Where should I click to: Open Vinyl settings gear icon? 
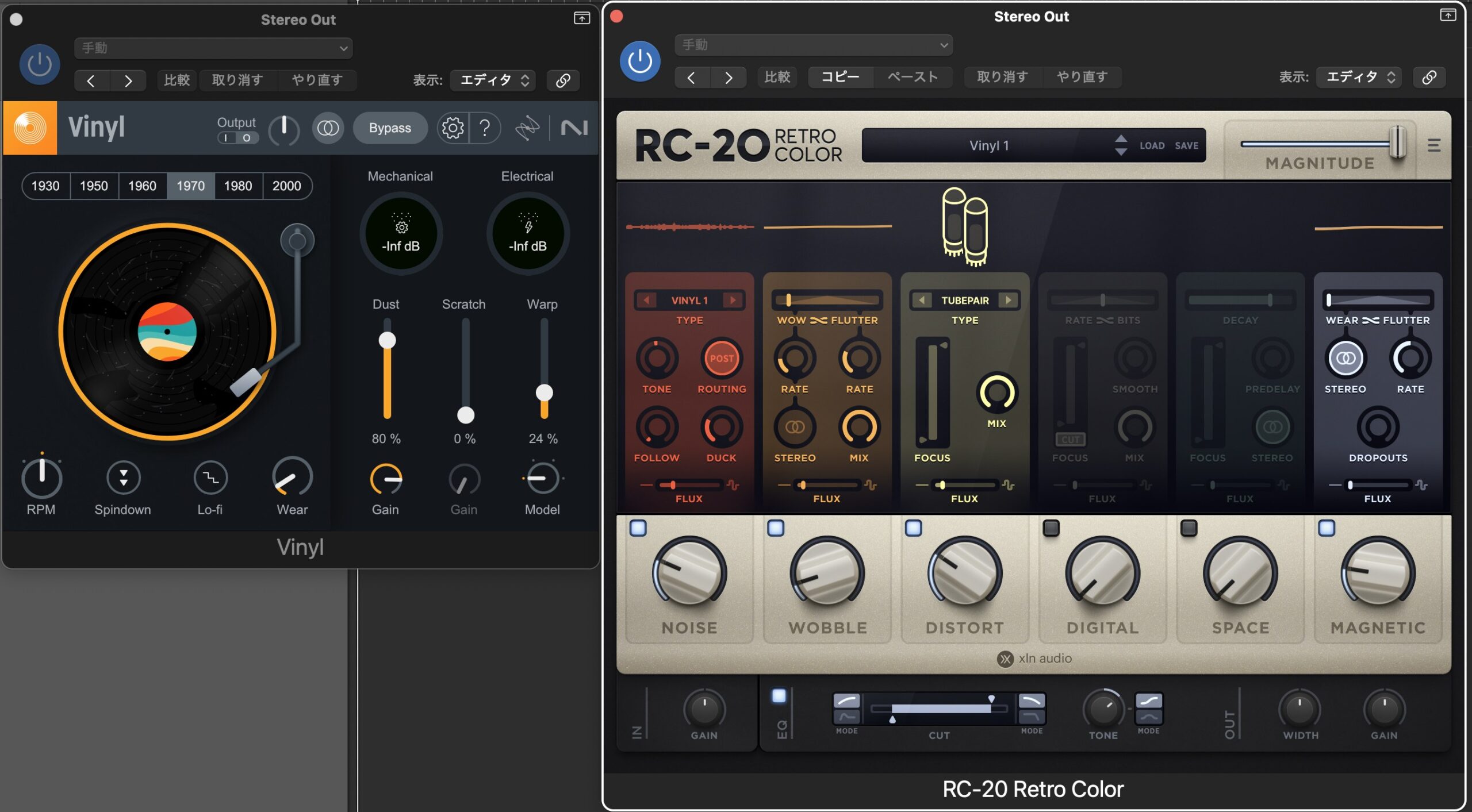point(453,128)
